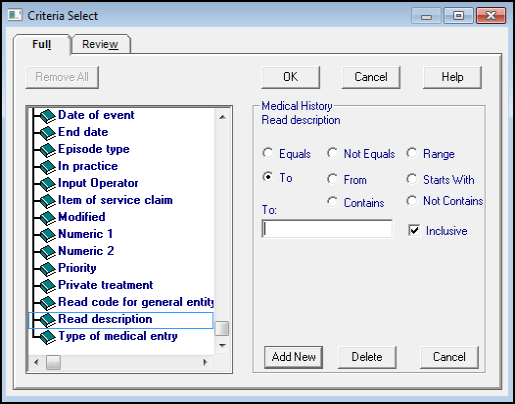Click the criteria list scroll down arrow
This screenshot has width=515, height=404.
(222, 346)
